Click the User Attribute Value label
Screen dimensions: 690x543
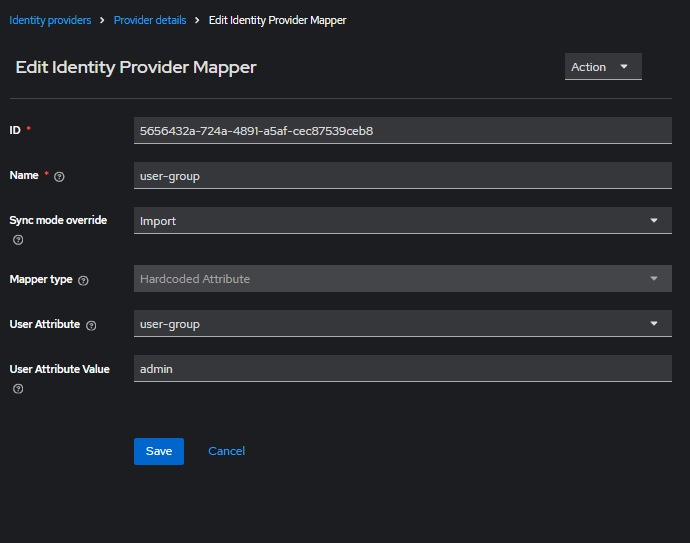pos(59,369)
